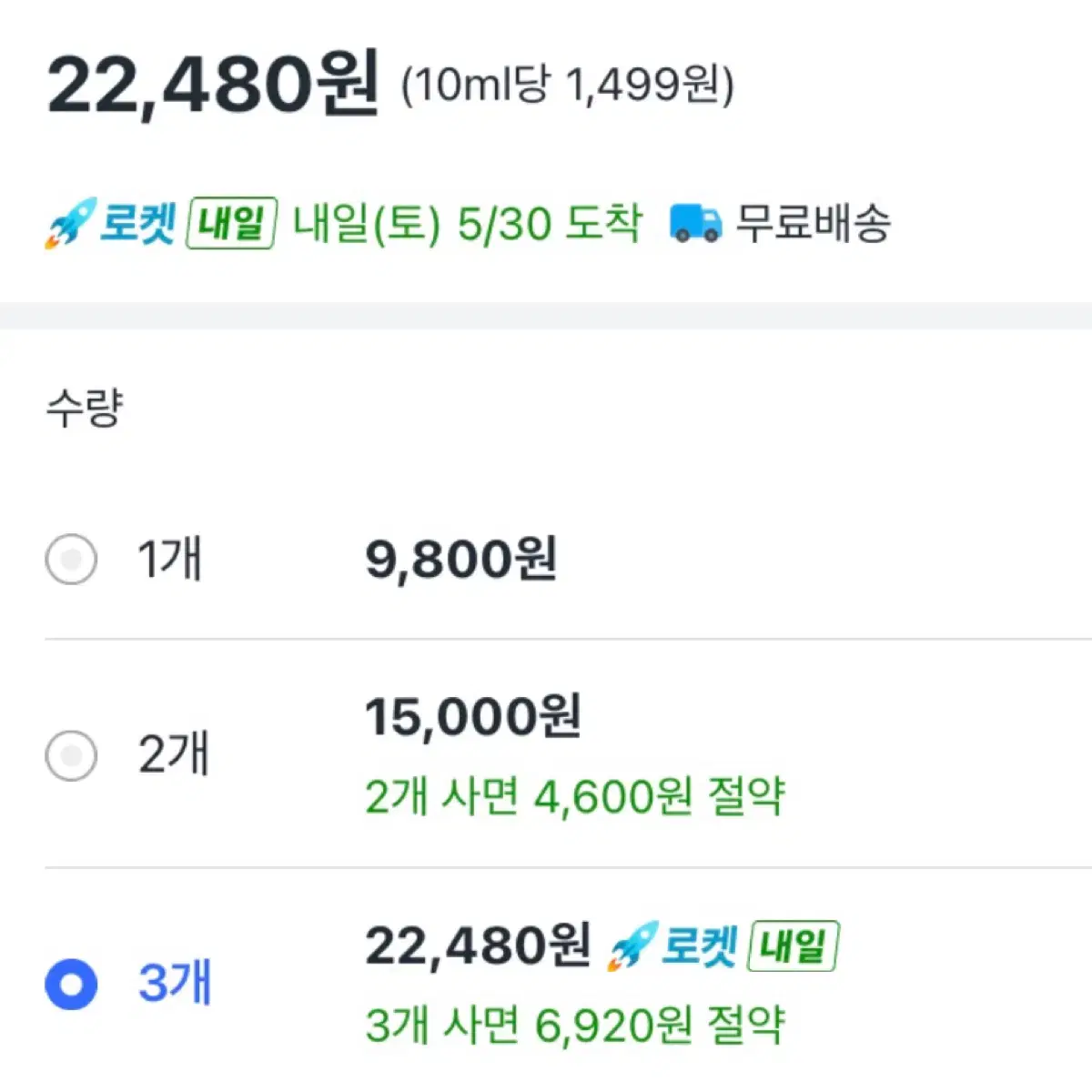Screen dimensions: 1092x1092
Task: Click the rocket icon beside delivery info
Action: (x=70, y=223)
